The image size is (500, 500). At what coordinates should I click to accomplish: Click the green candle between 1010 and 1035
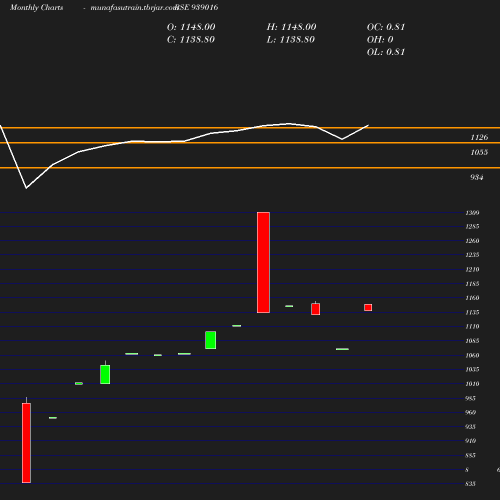point(105,374)
